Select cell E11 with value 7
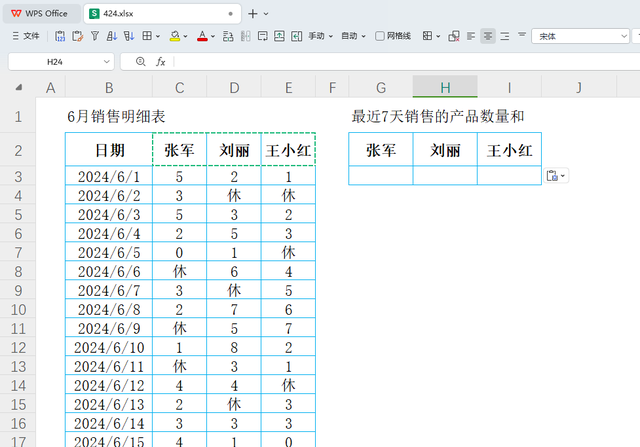Screen dimensions: 640x447 (288, 328)
